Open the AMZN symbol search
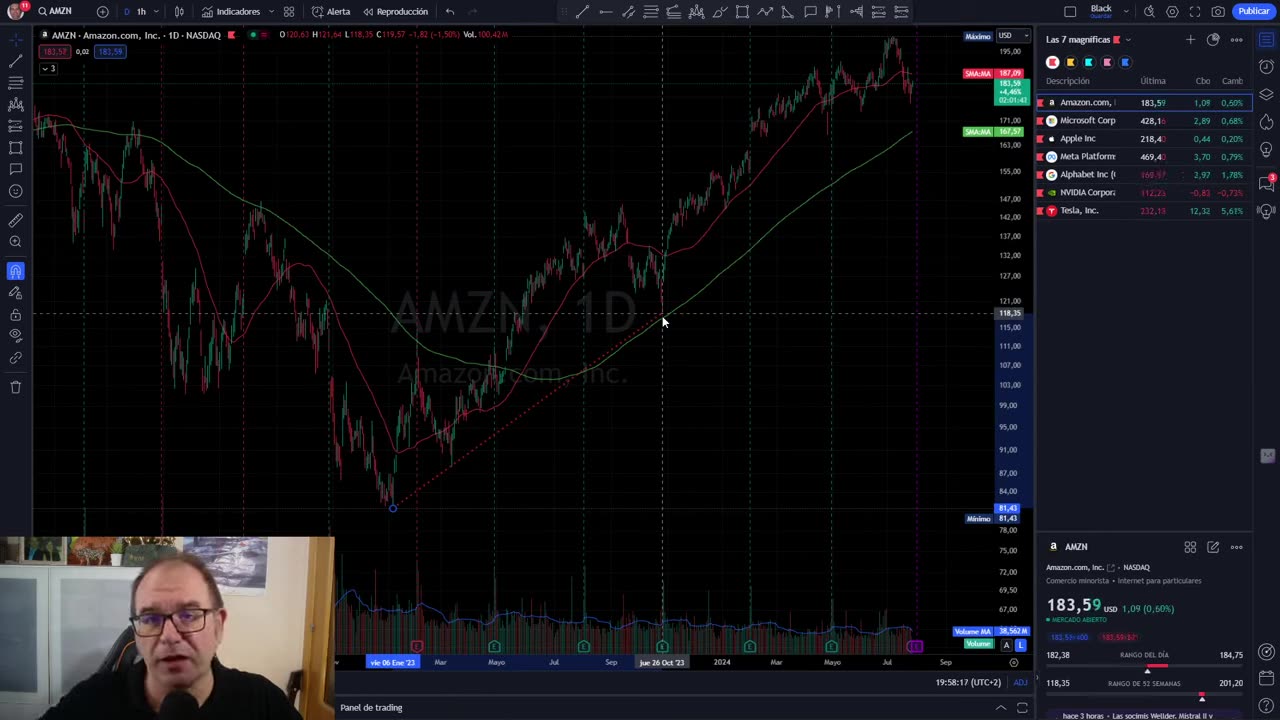The image size is (1280, 720). point(56,11)
